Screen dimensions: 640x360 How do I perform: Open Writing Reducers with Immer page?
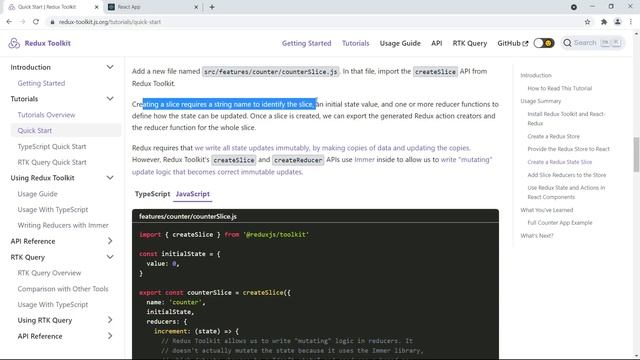pos(63,225)
